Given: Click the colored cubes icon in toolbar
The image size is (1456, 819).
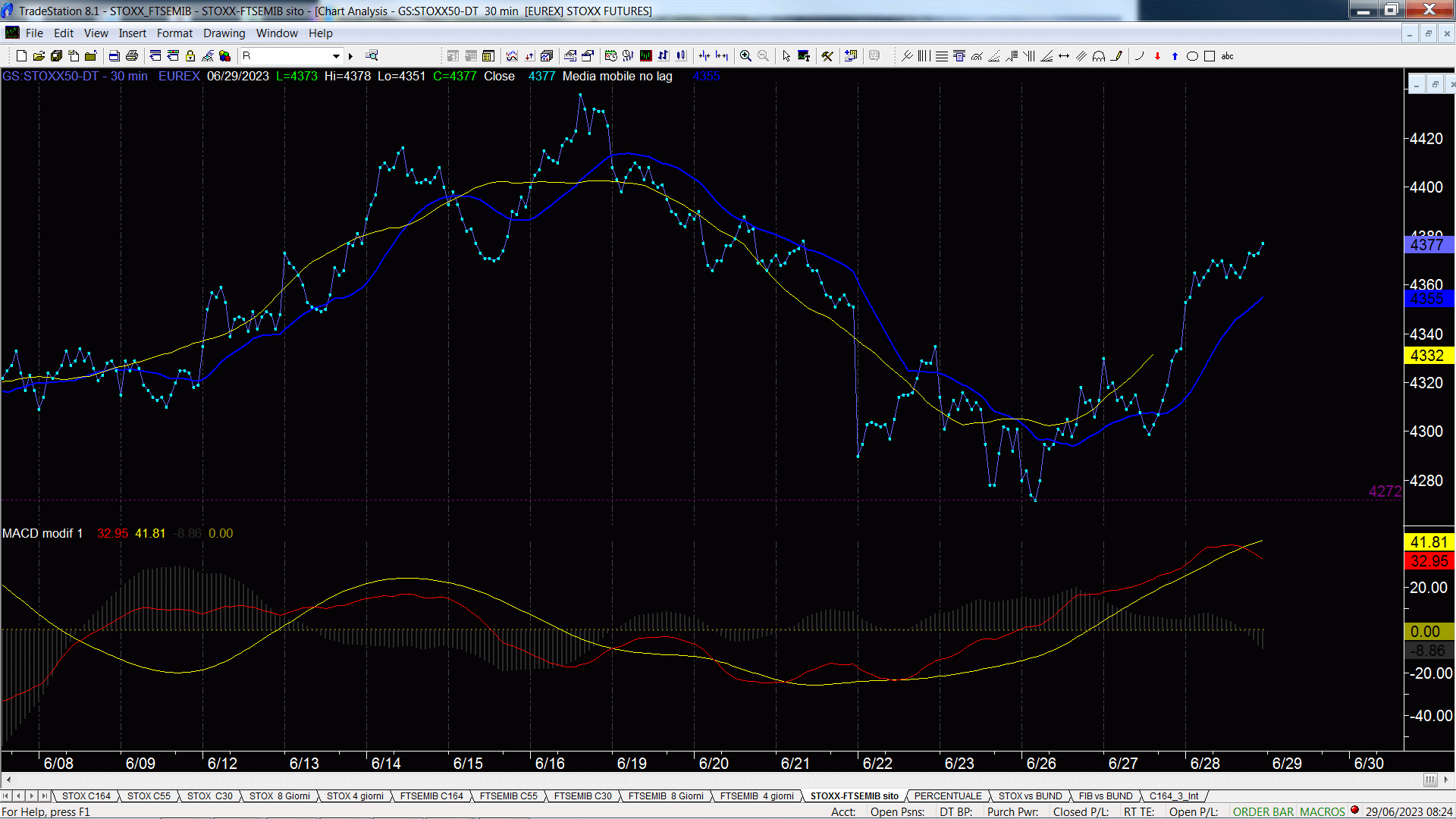Looking at the screenshot, I should pos(225,56).
